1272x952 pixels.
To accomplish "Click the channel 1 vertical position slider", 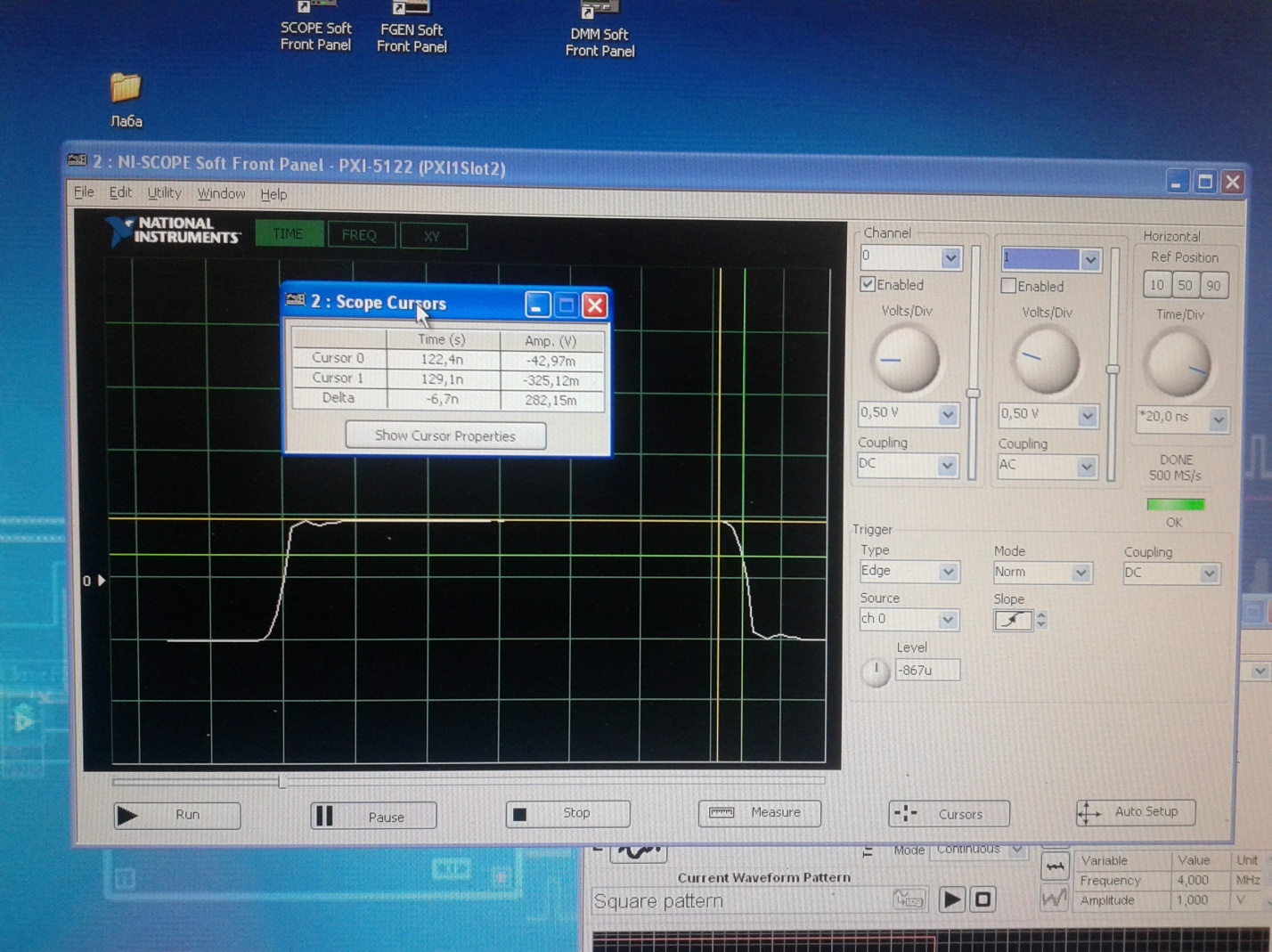I will coord(1113,369).
